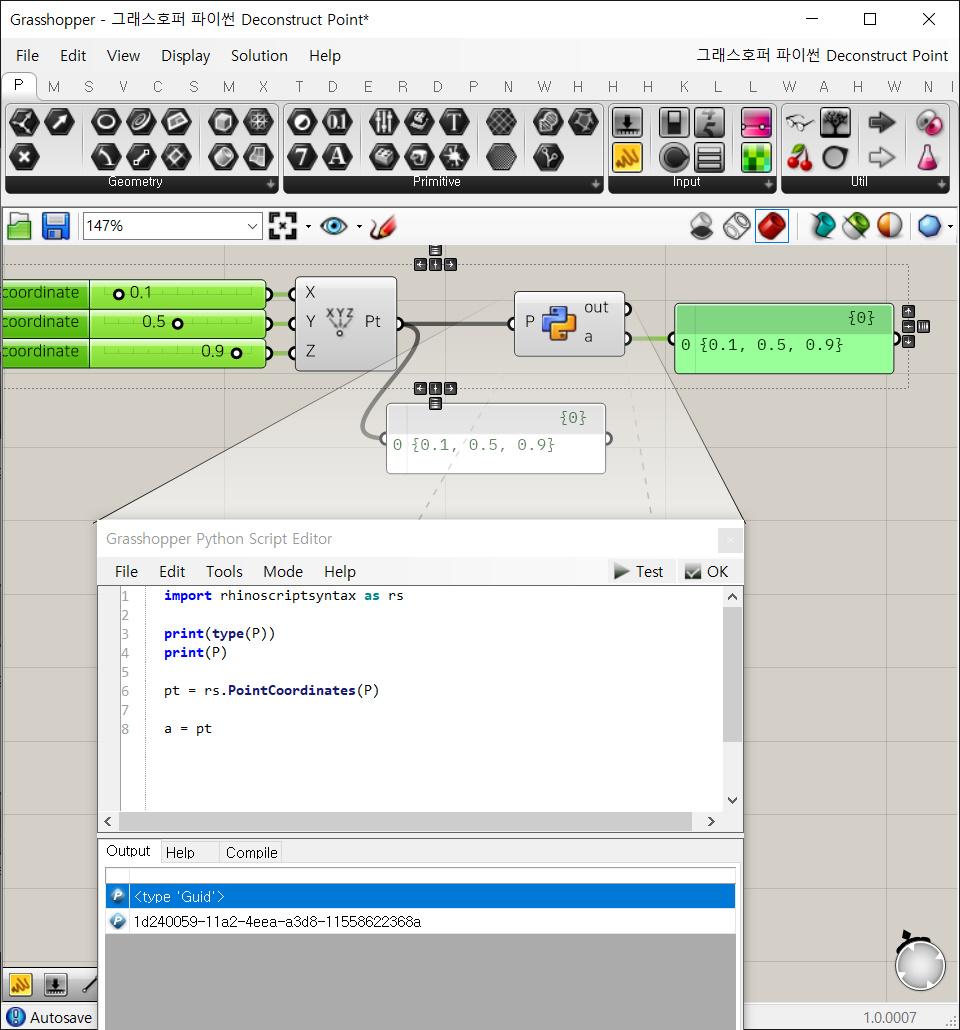Image resolution: width=960 pixels, height=1030 pixels.
Task: Choose the pink flask icon in Util panel
Action: coord(928,158)
